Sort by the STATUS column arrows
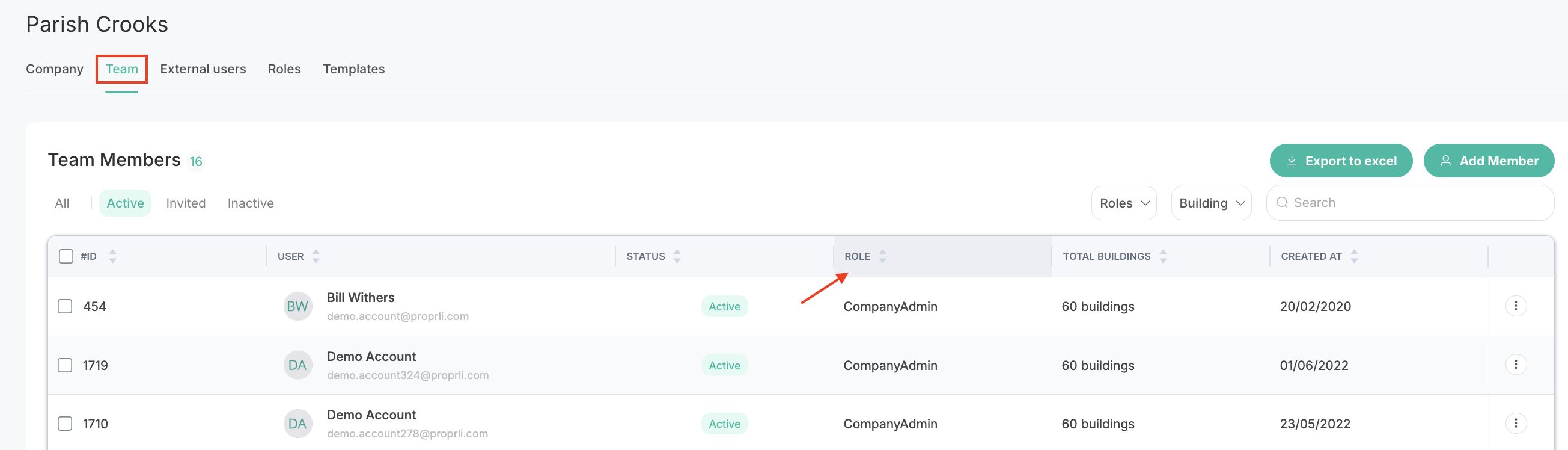 [x=677, y=256]
